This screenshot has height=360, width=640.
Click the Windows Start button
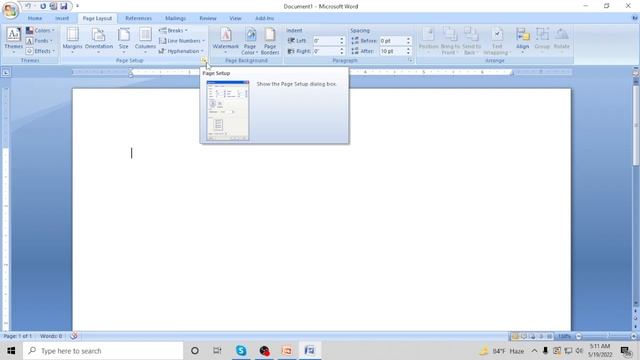pos(11,351)
